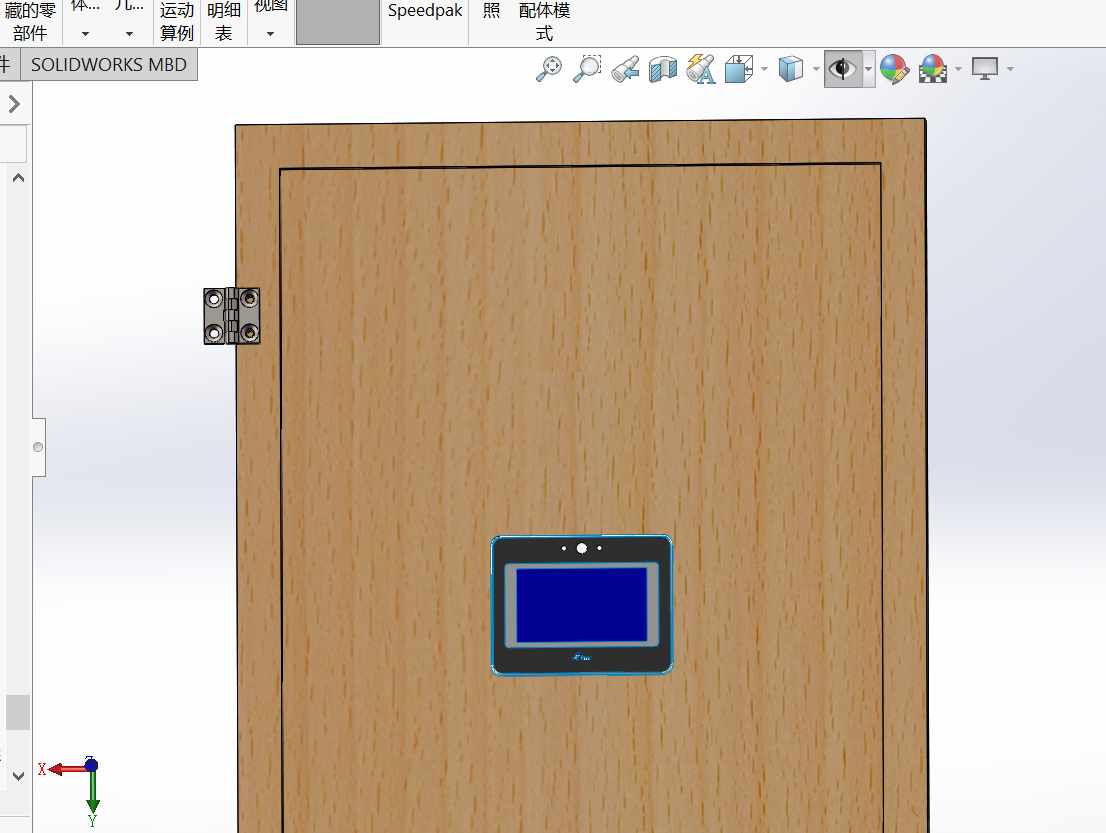The width and height of the screenshot is (1106, 833).
Task: Switch to the SOLIDWORKS MBD tab
Action: pyautogui.click(x=109, y=65)
